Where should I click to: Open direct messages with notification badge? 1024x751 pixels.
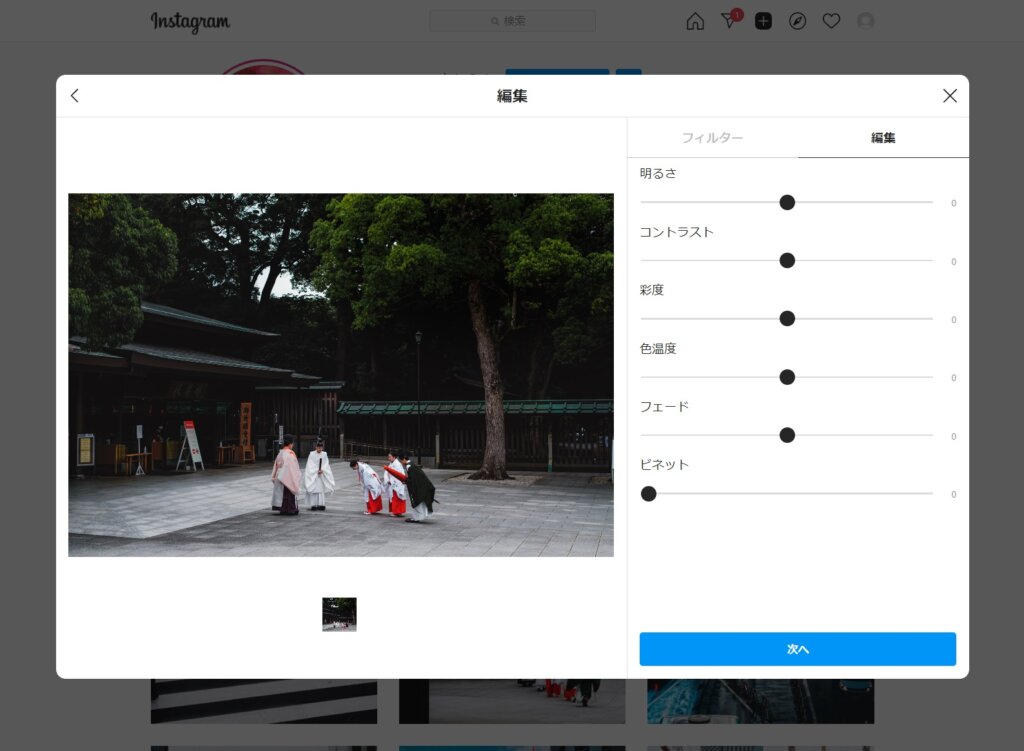click(730, 20)
